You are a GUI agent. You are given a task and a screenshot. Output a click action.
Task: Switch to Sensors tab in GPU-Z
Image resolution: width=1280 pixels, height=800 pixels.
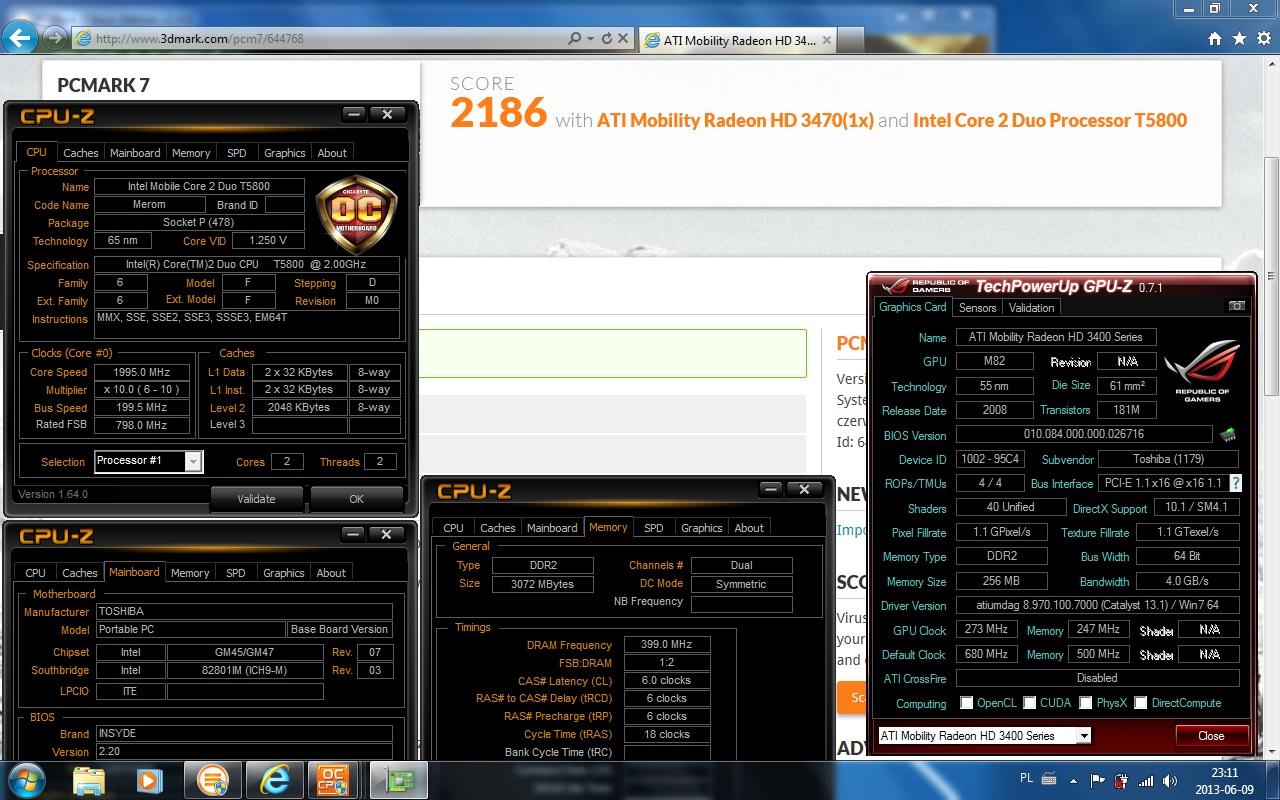(x=977, y=308)
